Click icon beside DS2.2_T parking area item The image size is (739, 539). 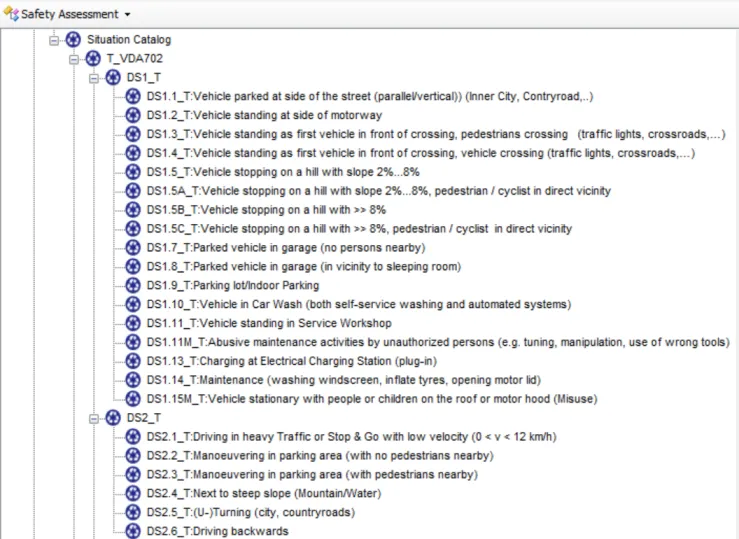(133, 456)
